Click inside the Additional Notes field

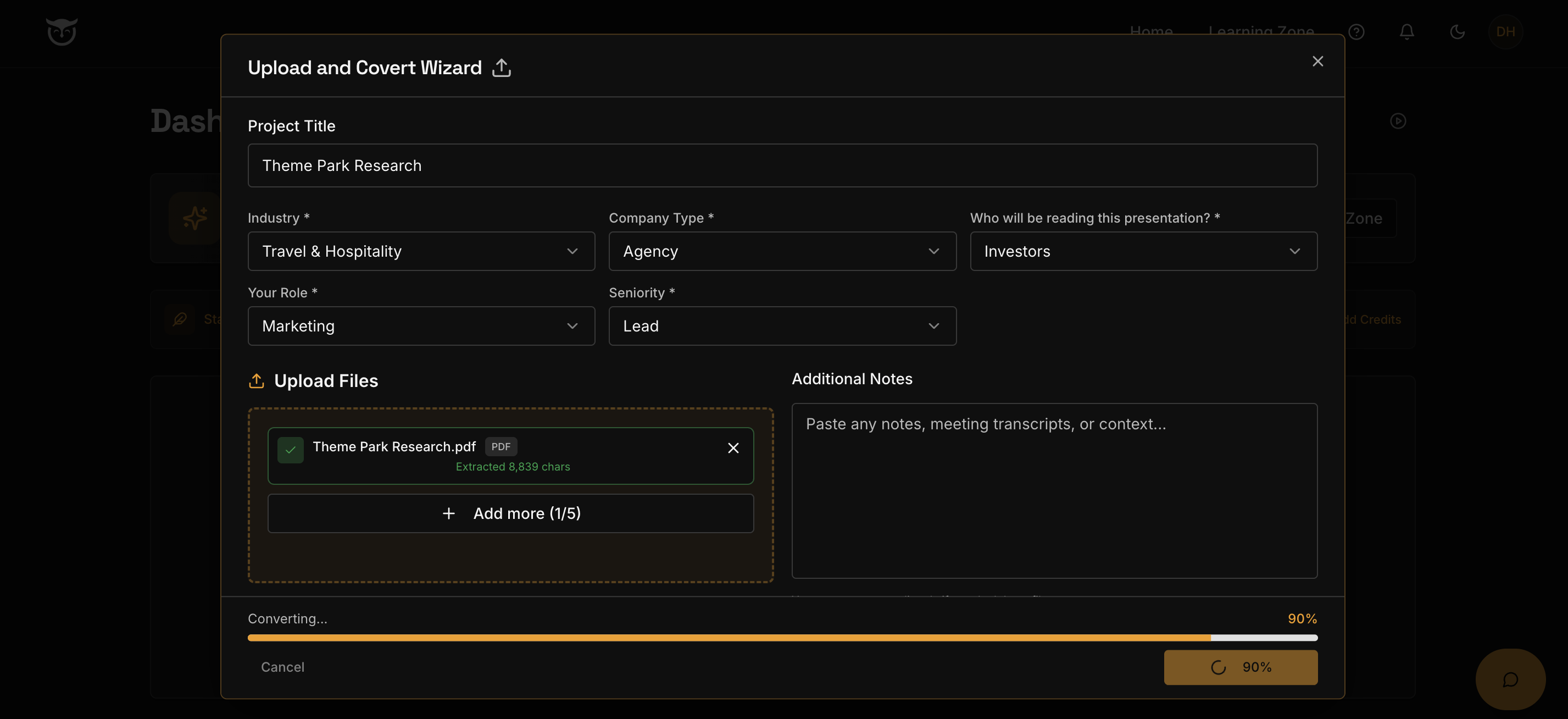click(1054, 487)
